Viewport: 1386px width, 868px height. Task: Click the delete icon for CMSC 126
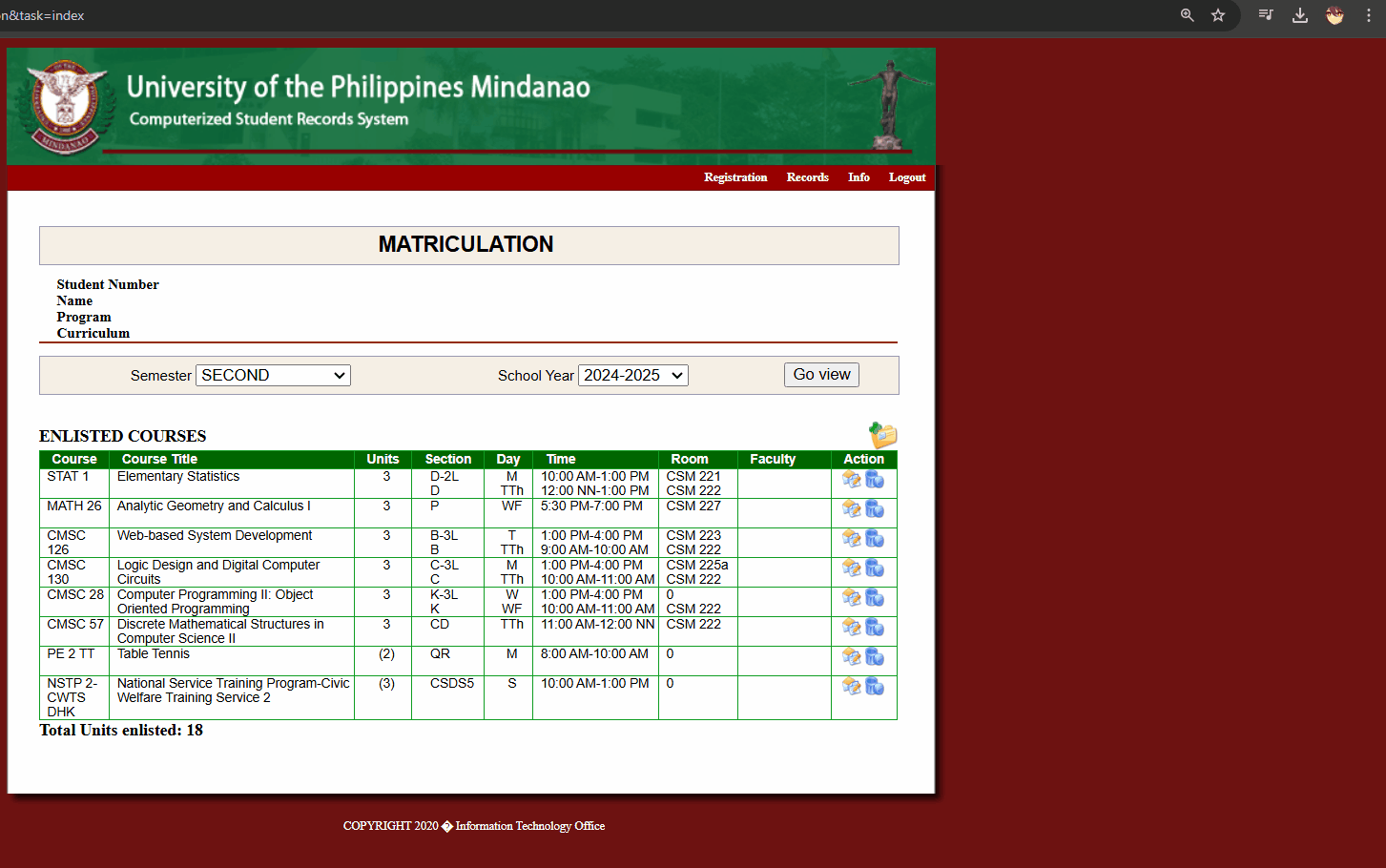tap(875, 538)
